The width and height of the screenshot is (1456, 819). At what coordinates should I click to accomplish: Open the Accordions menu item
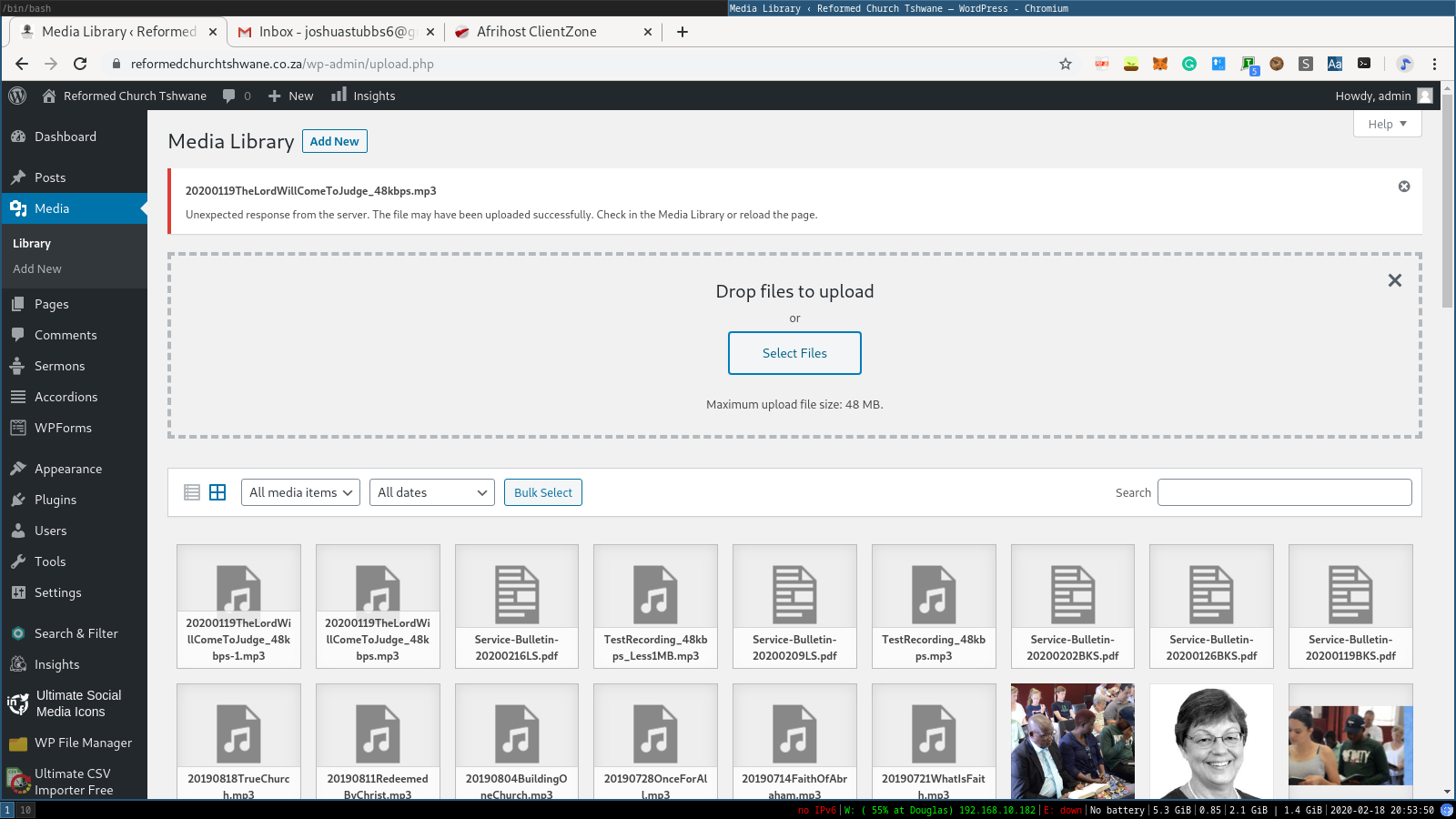point(74,397)
